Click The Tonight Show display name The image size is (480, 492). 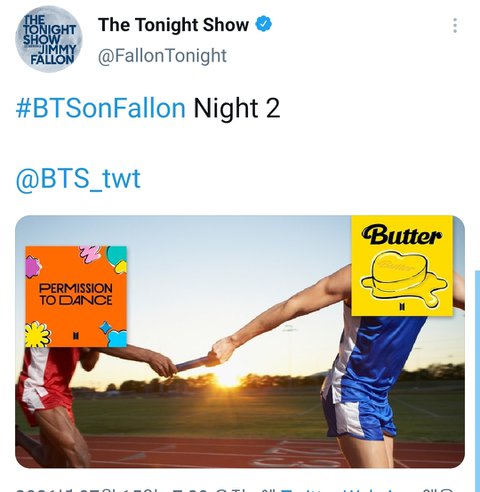(173, 25)
